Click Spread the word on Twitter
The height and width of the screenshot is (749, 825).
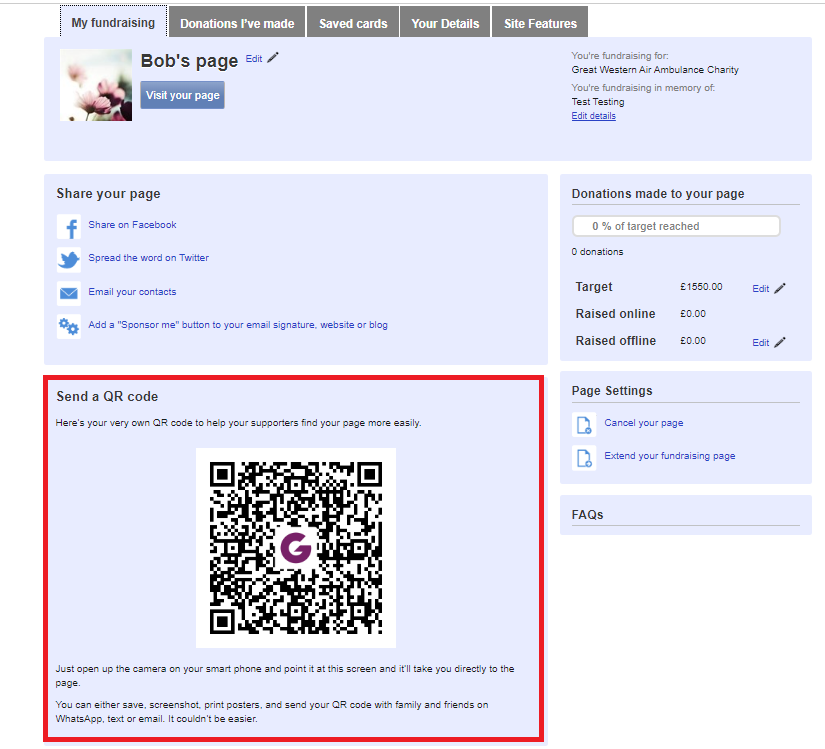coord(148,258)
